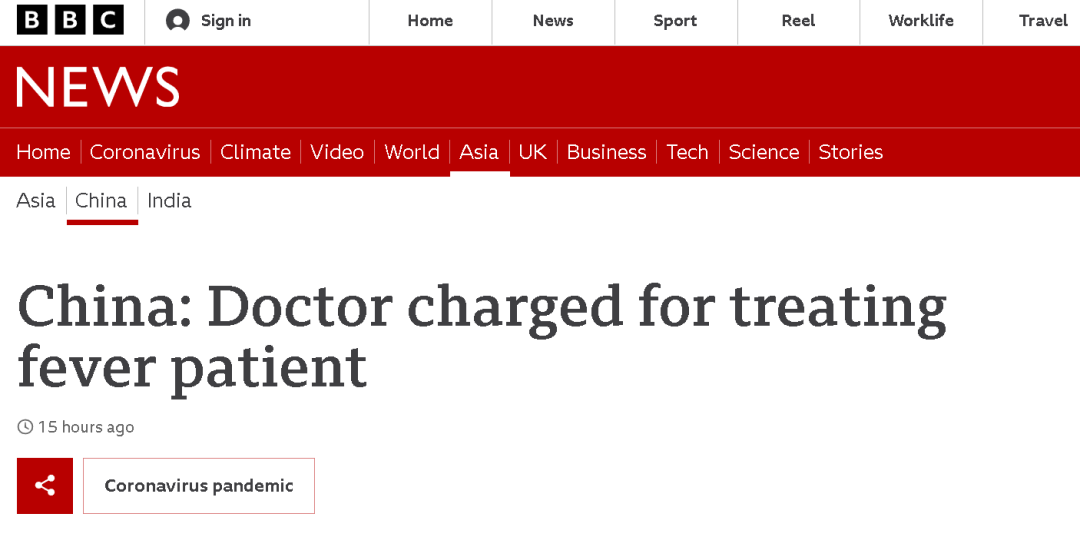Viewport: 1080px width, 537px height.
Task: Open the Reel top navigation link
Action: [798, 21]
